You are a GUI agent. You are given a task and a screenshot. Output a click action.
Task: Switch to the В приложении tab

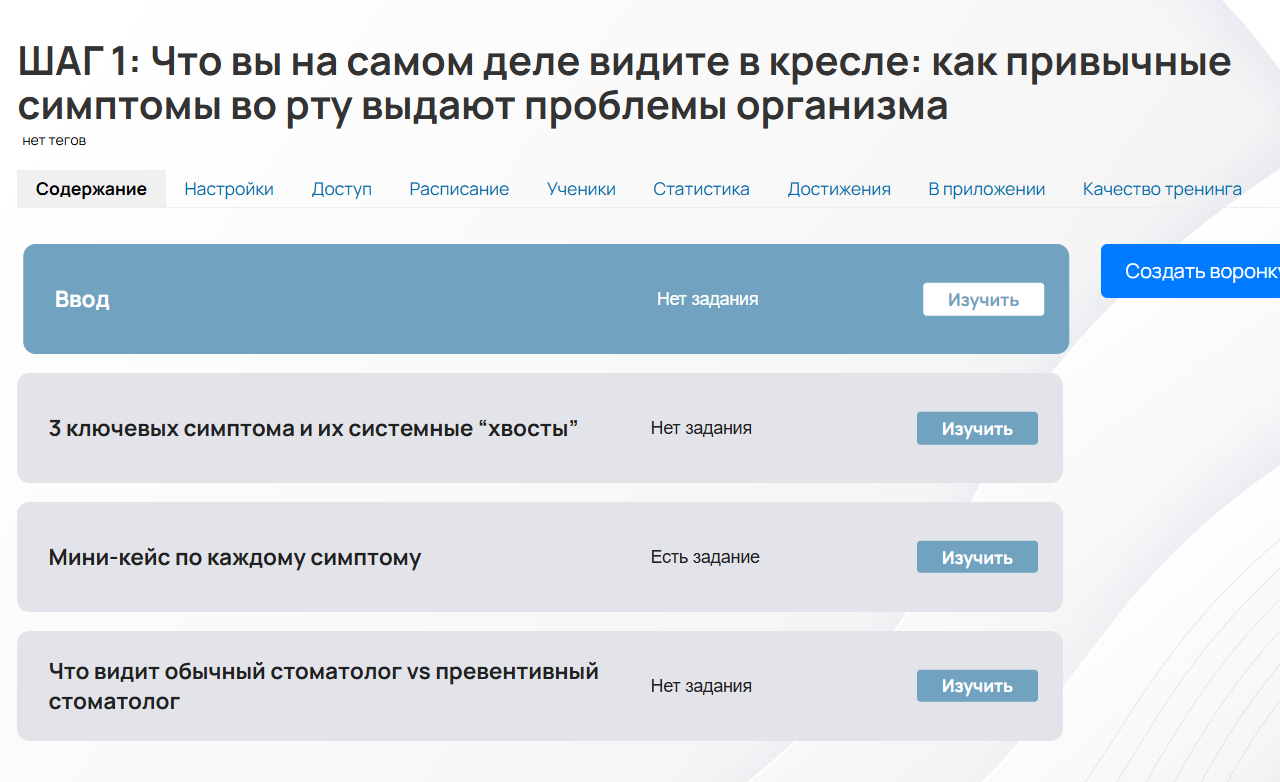coord(985,188)
